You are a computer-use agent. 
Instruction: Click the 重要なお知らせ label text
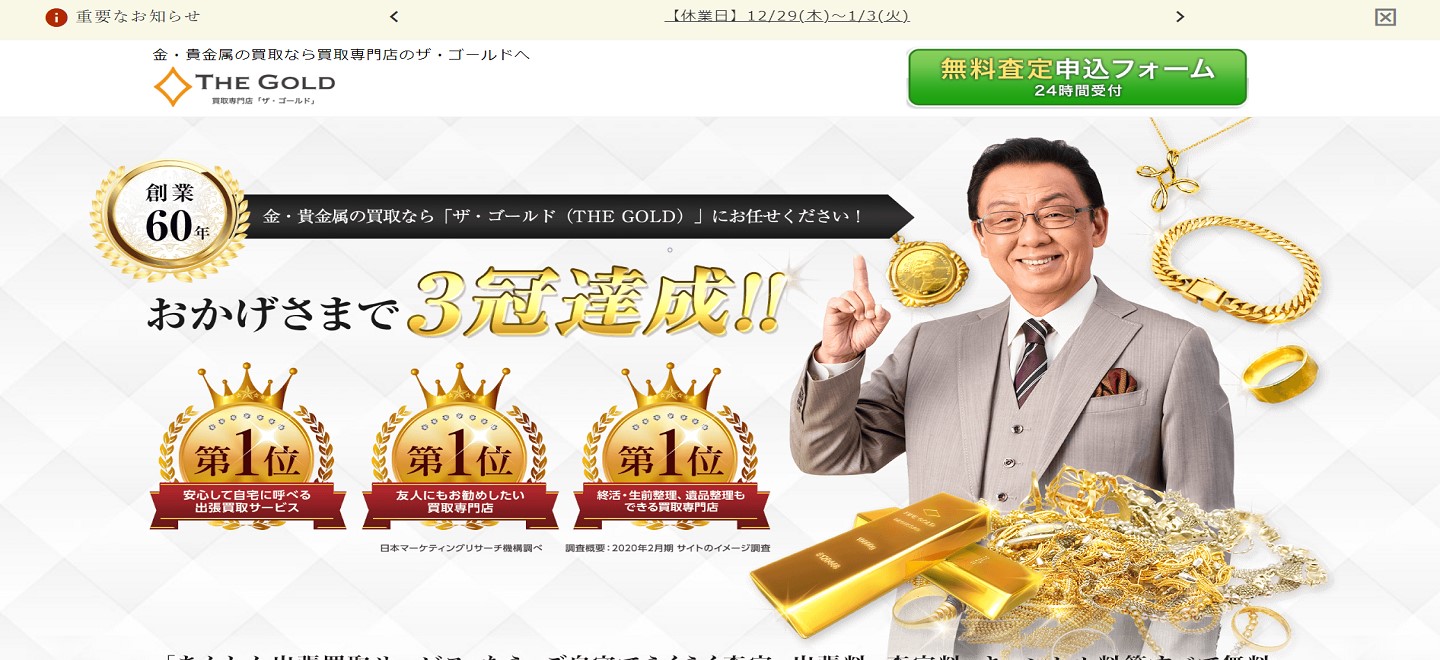point(138,17)
